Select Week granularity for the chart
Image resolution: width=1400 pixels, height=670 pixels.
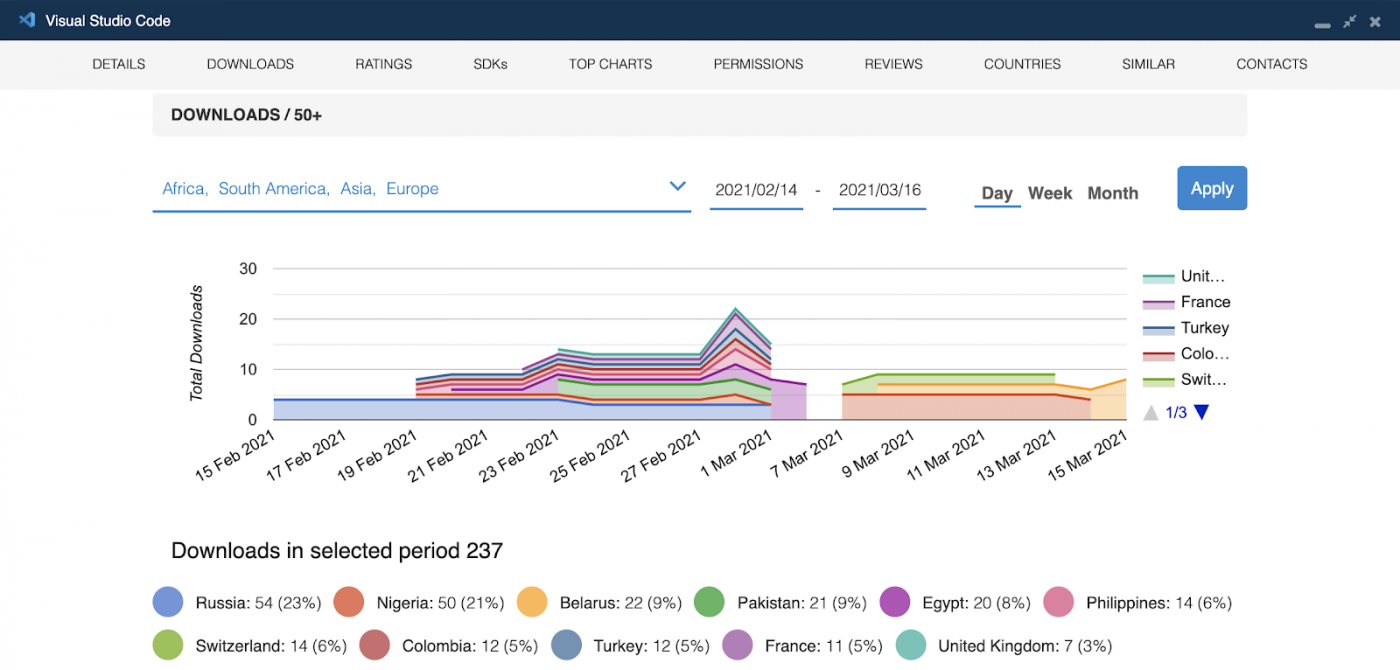click(x=1050, y=193)
